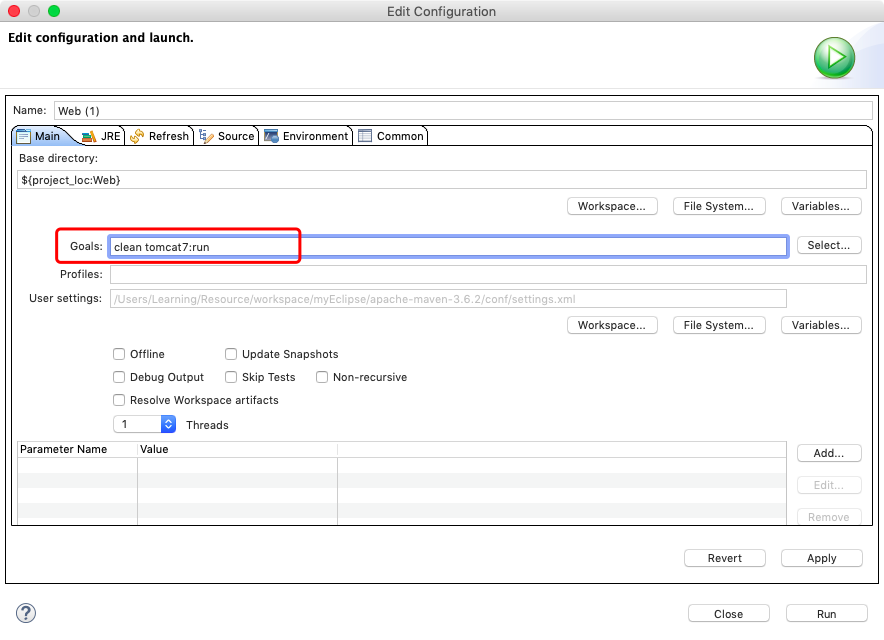Open the help question mark icon
The width and height of the screenshot is (884, 640).
[26, 613]
